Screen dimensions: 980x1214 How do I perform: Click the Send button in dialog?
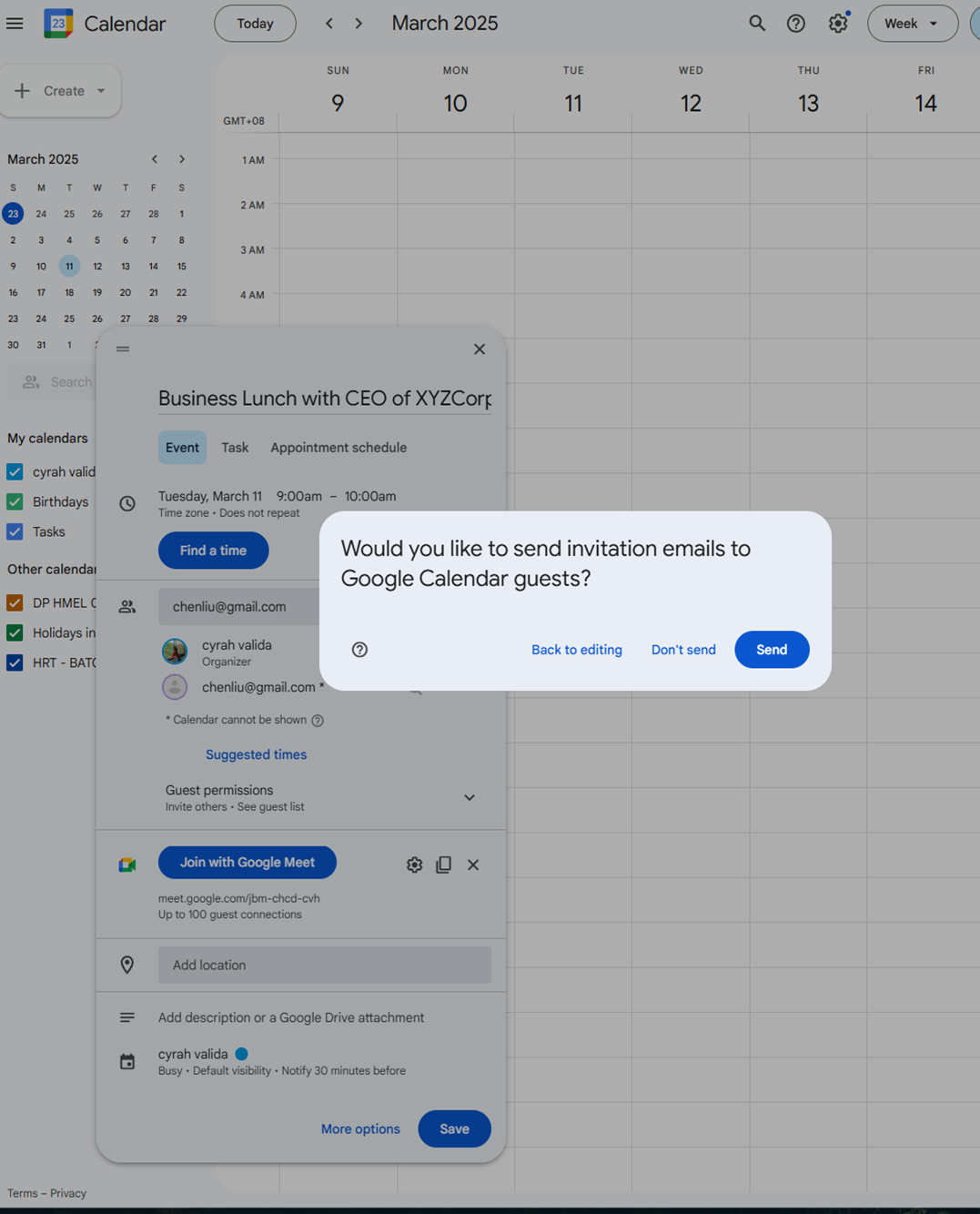[x=772, y=650]
